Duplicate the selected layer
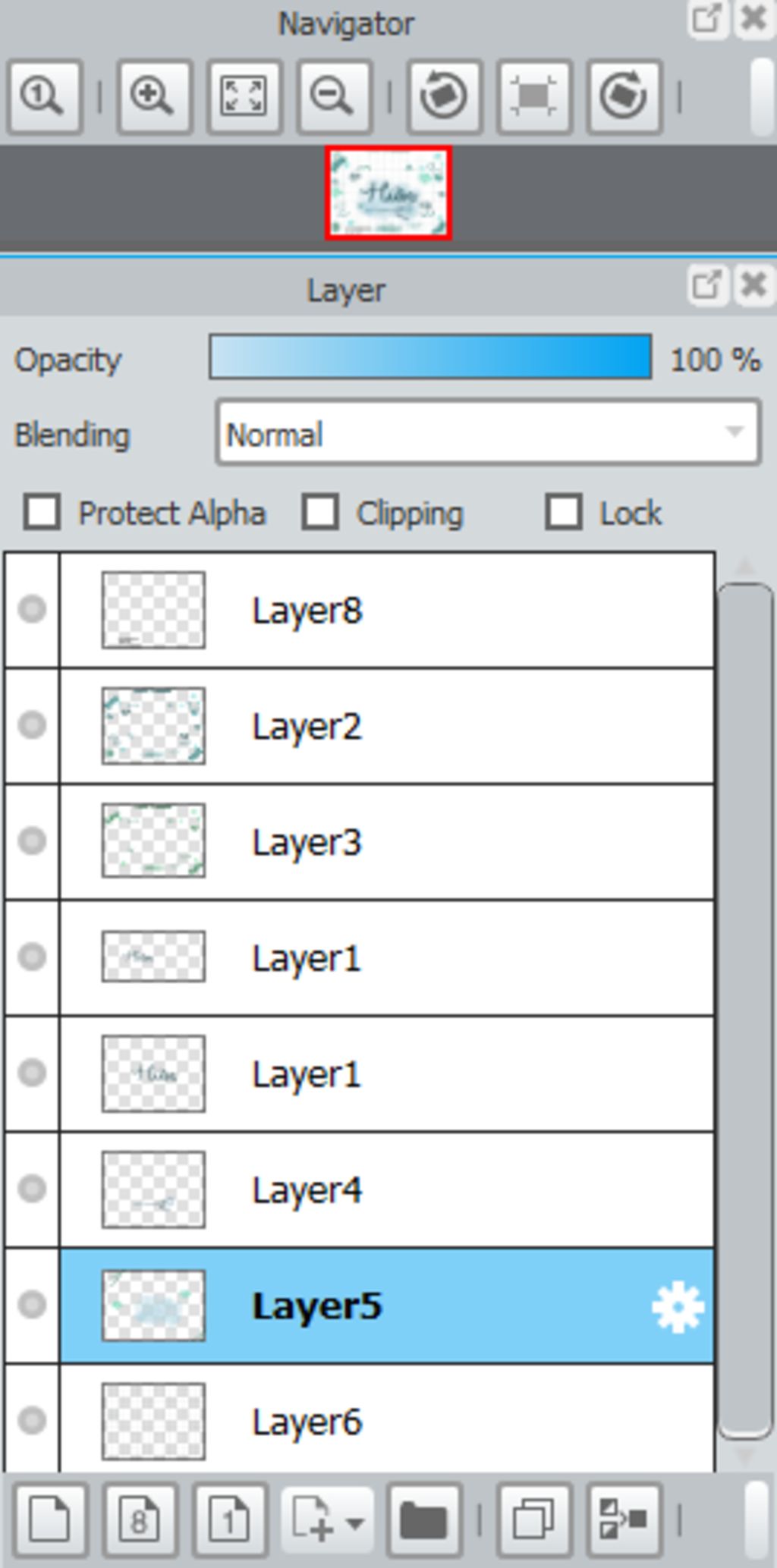 coord(533,1519)
